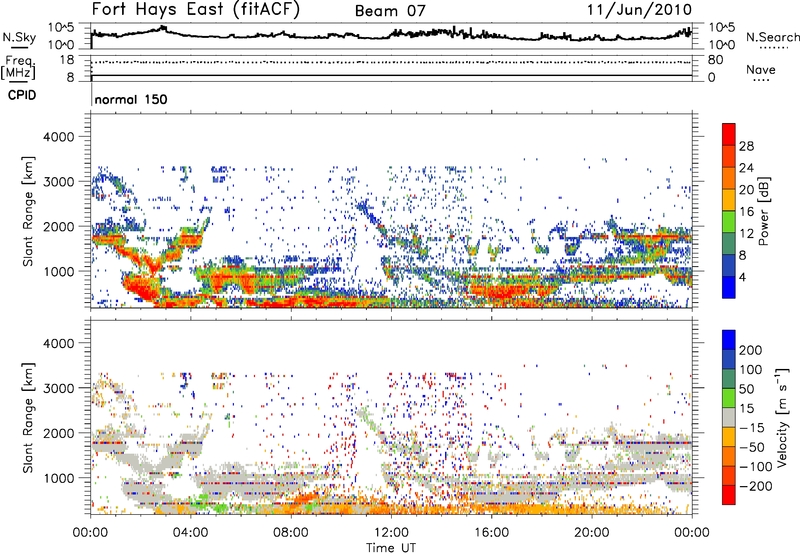Click the 'Fort Hays East (fitACF)' title

pos(196,10)
